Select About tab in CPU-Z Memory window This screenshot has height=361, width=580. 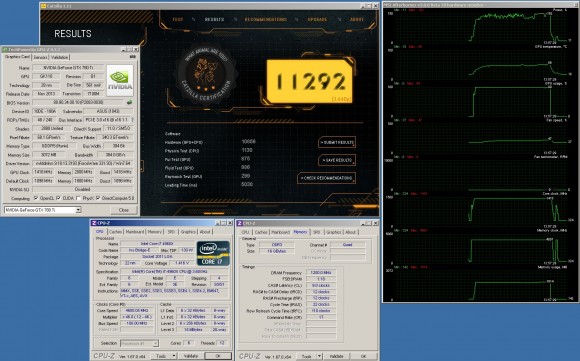coord(350,232)
